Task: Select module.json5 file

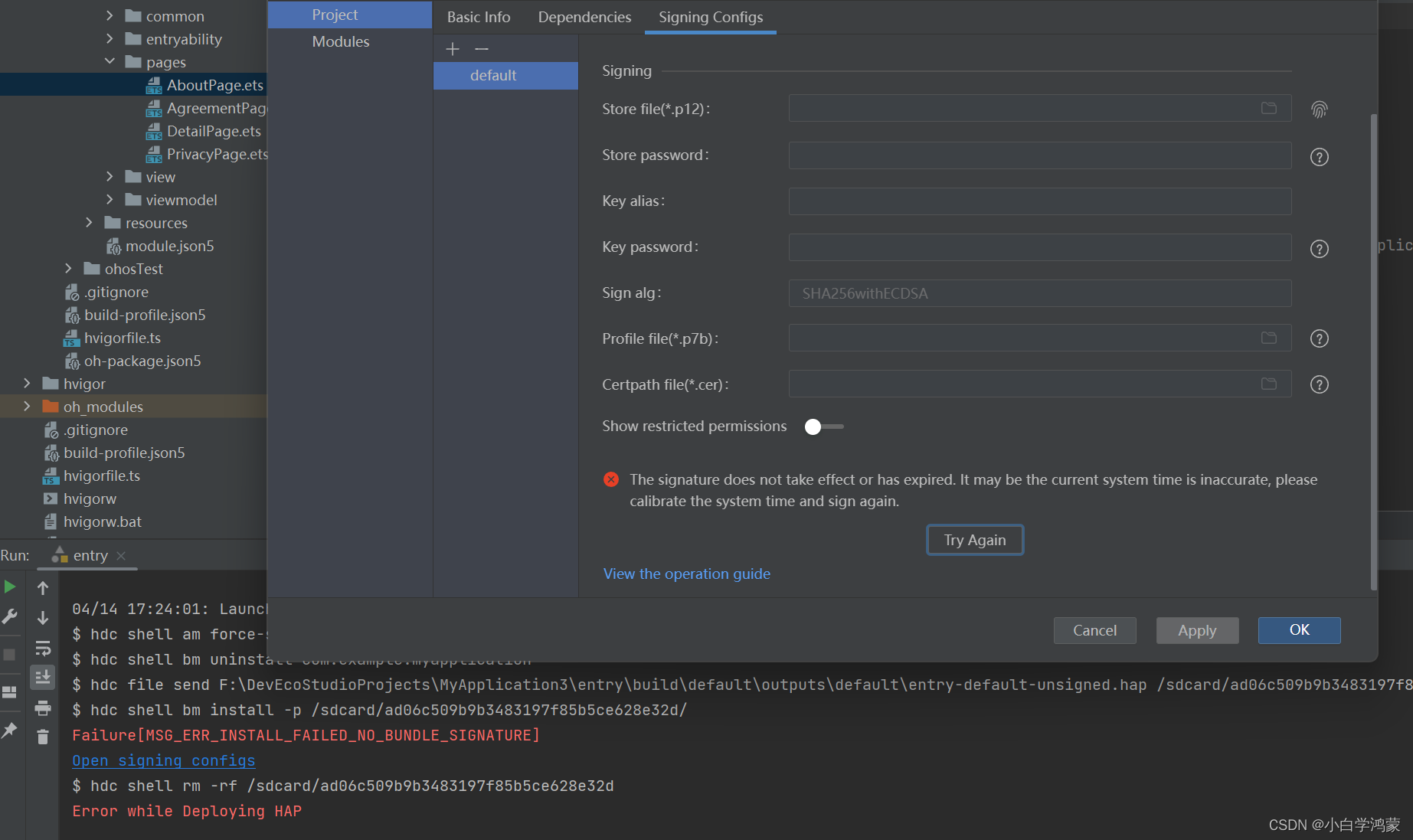Action: coord(169,246)
